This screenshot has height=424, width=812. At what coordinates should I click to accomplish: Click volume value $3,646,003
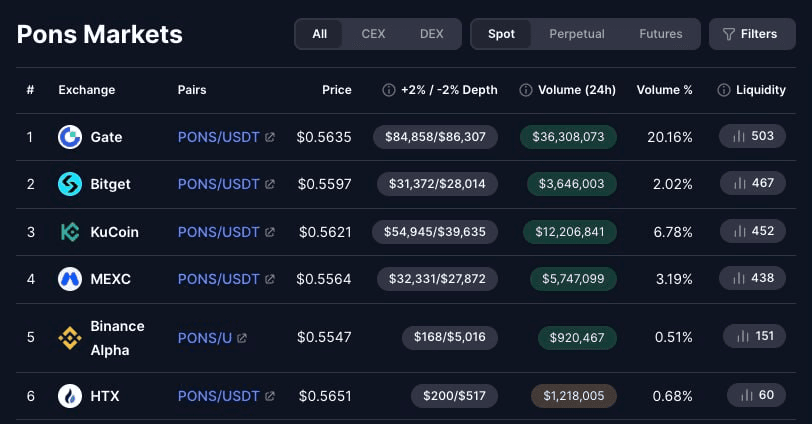coord(572,184)
